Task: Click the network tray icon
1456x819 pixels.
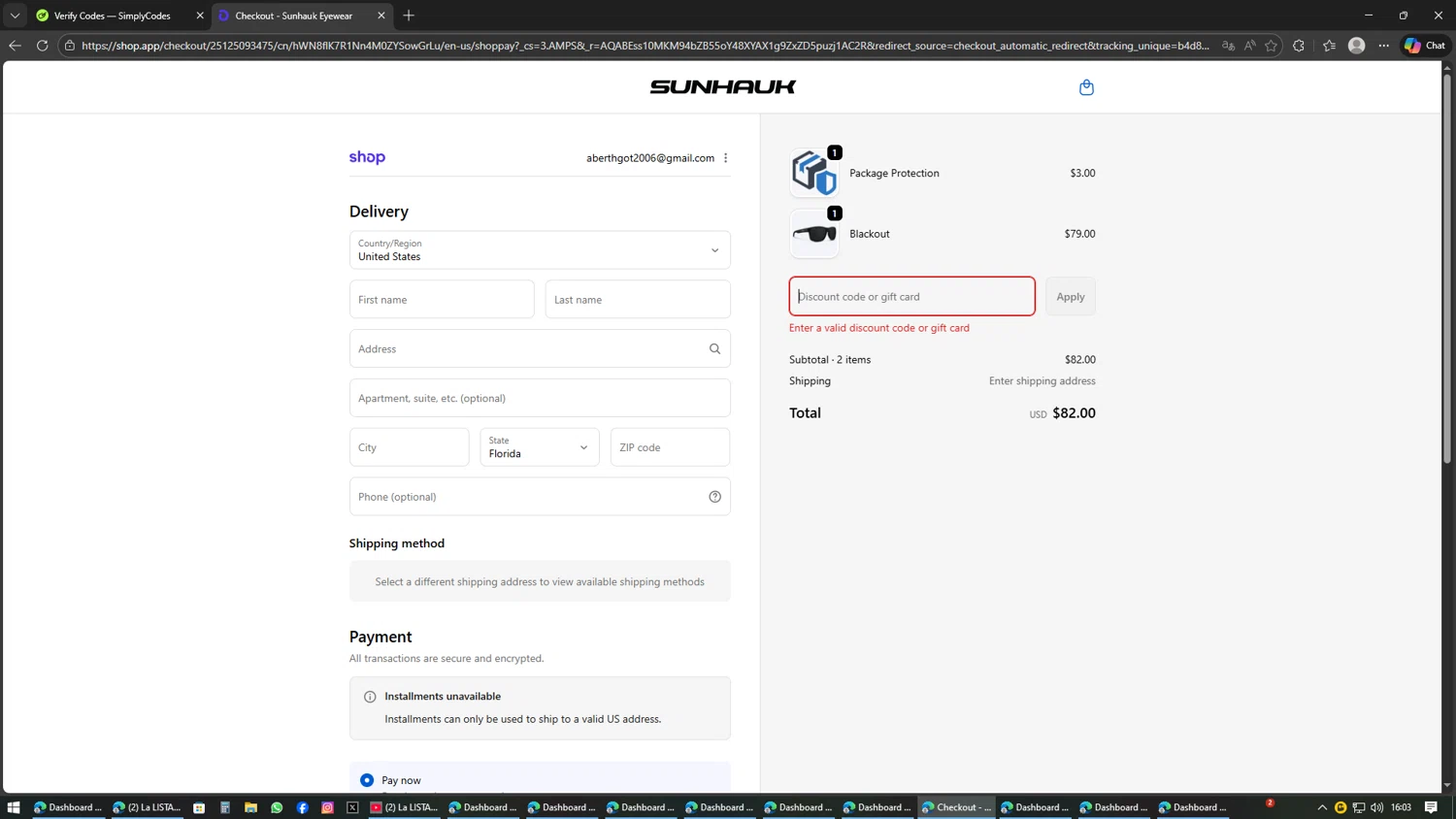Action: (1359, 807)
